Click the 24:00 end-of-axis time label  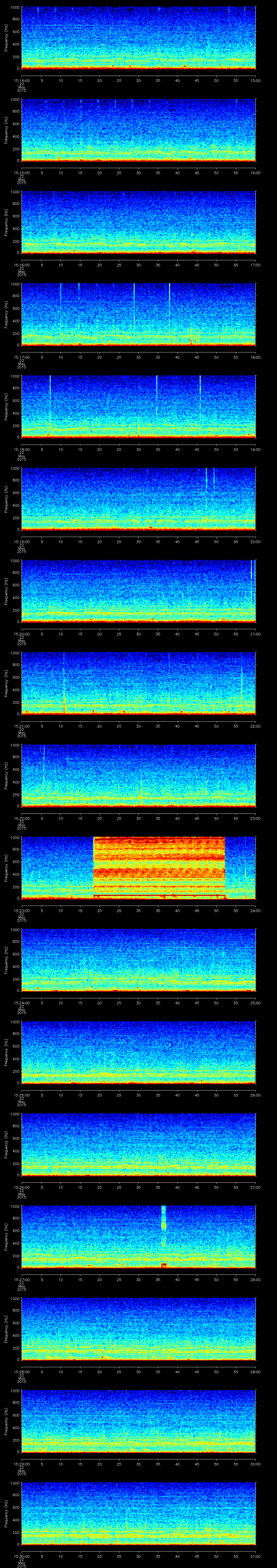click(x=255, y=910)
